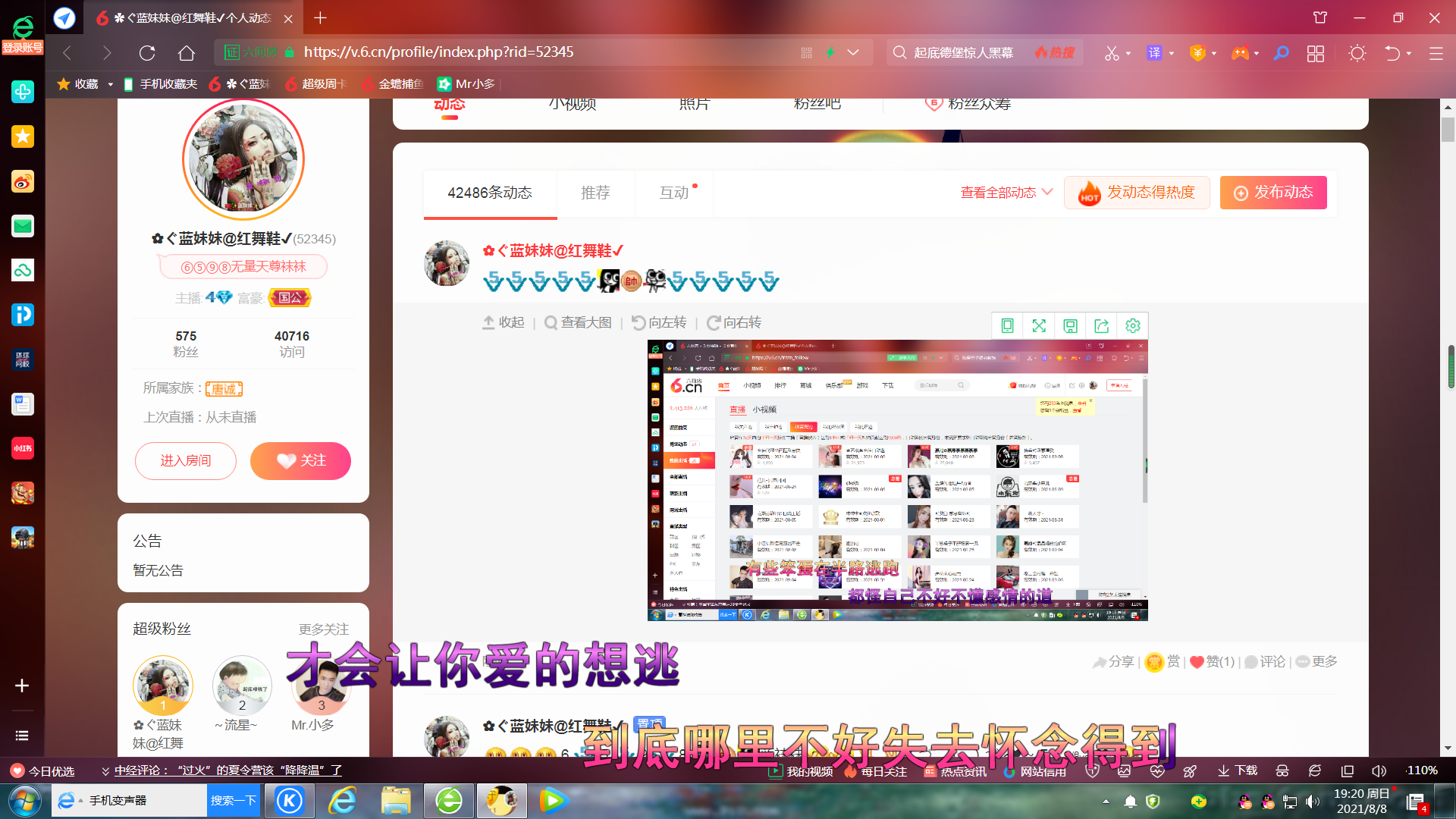Click 发布动态 button
Viewport: 1456px width, 819px height.
click(1273, 193)
